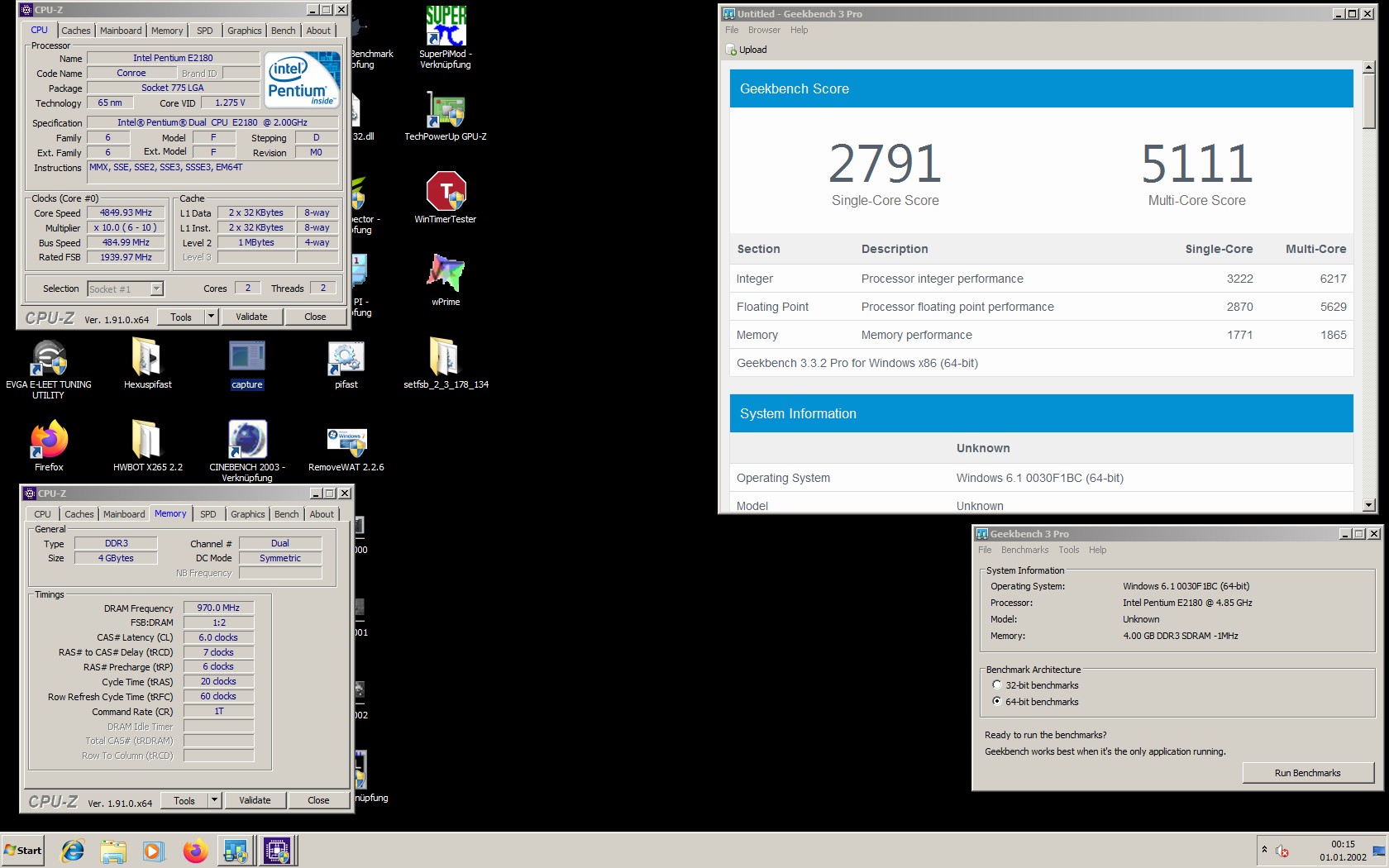Open Tools dropdown arrow in Memory CPU-Z

point(215,800)
